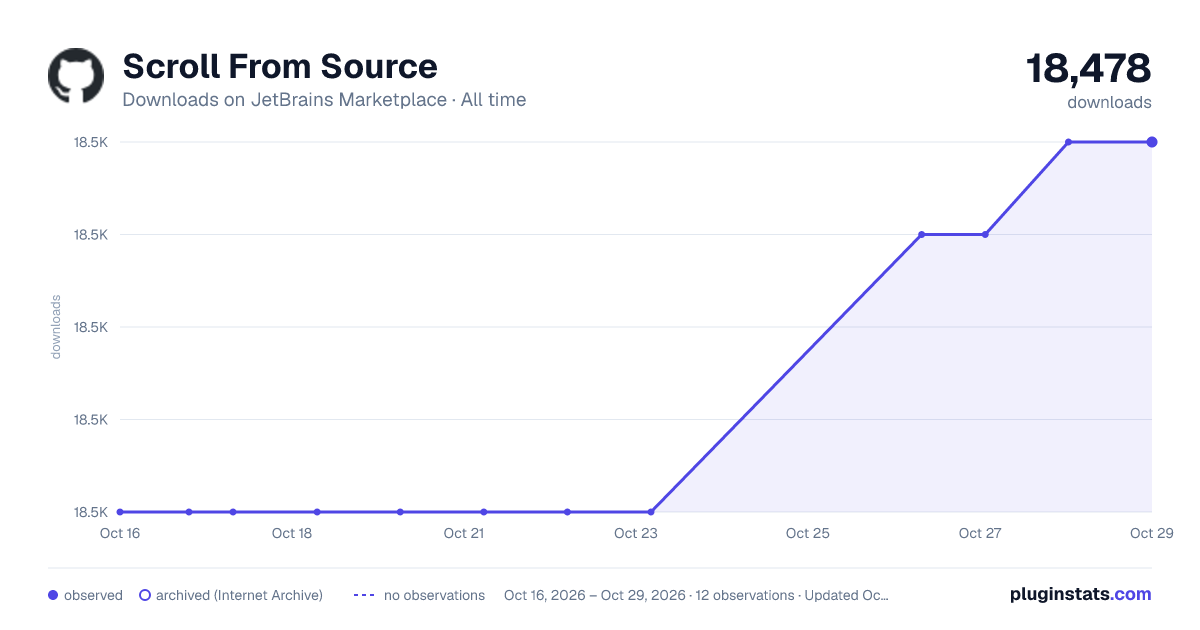Click the Oct 18 axis label

292,533
